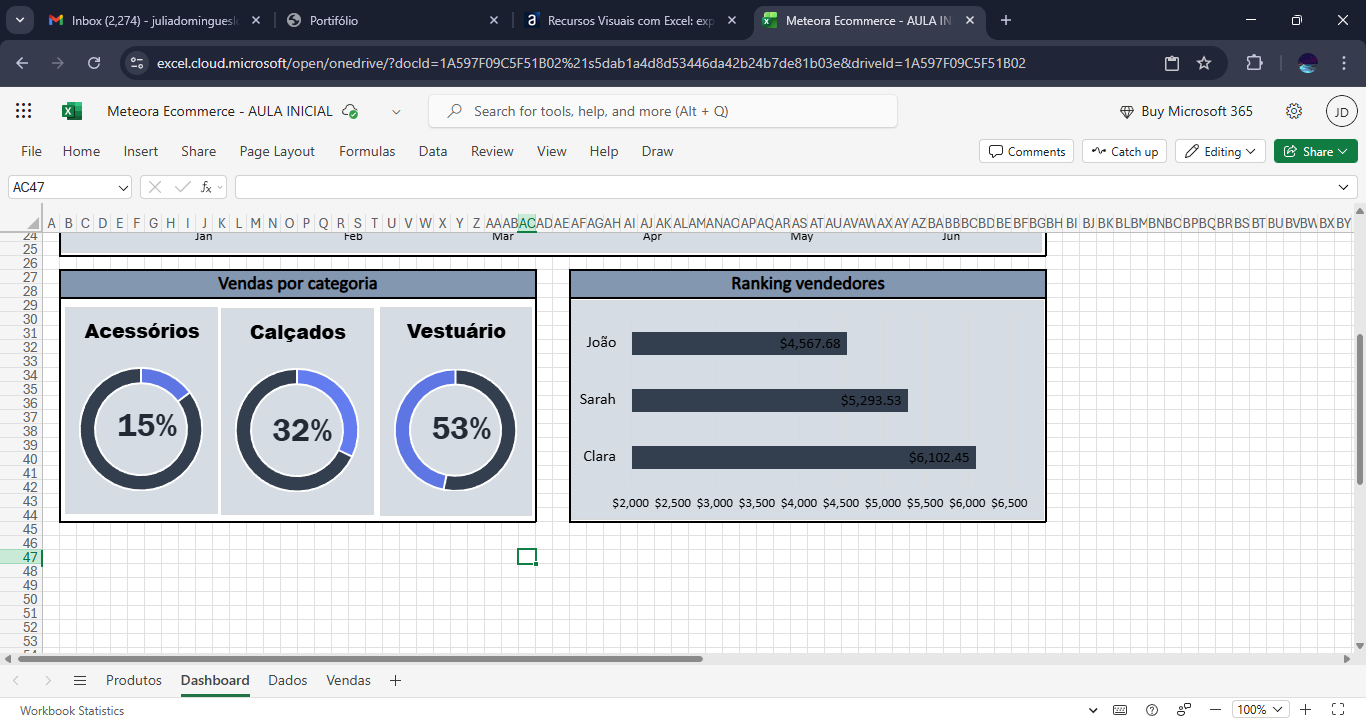Reload the browser page
The width and height of the screenshot is (1366, 720).
click(94, 63)
